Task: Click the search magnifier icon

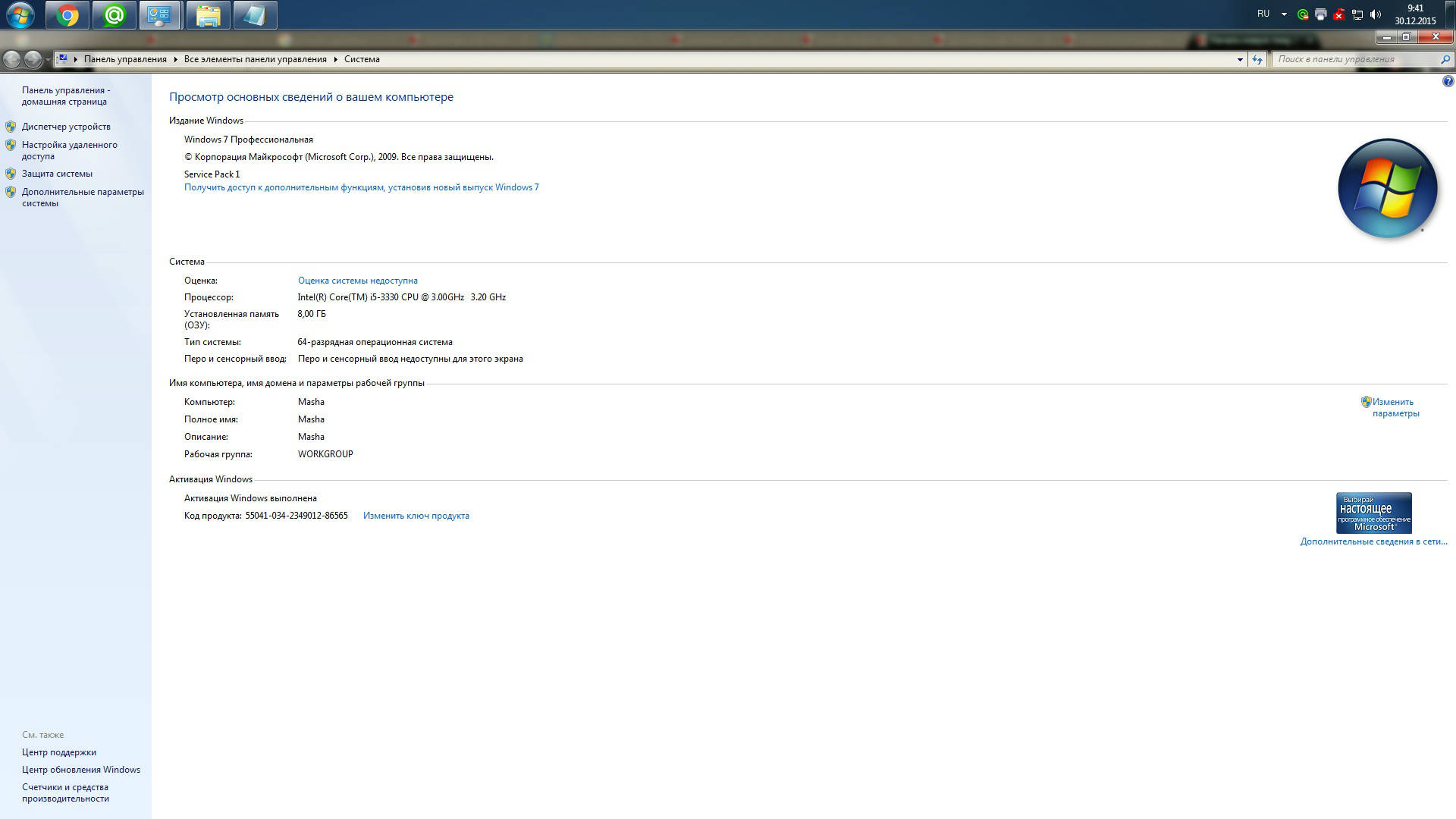Action: pyautogui.click(x=1445, y=59)
